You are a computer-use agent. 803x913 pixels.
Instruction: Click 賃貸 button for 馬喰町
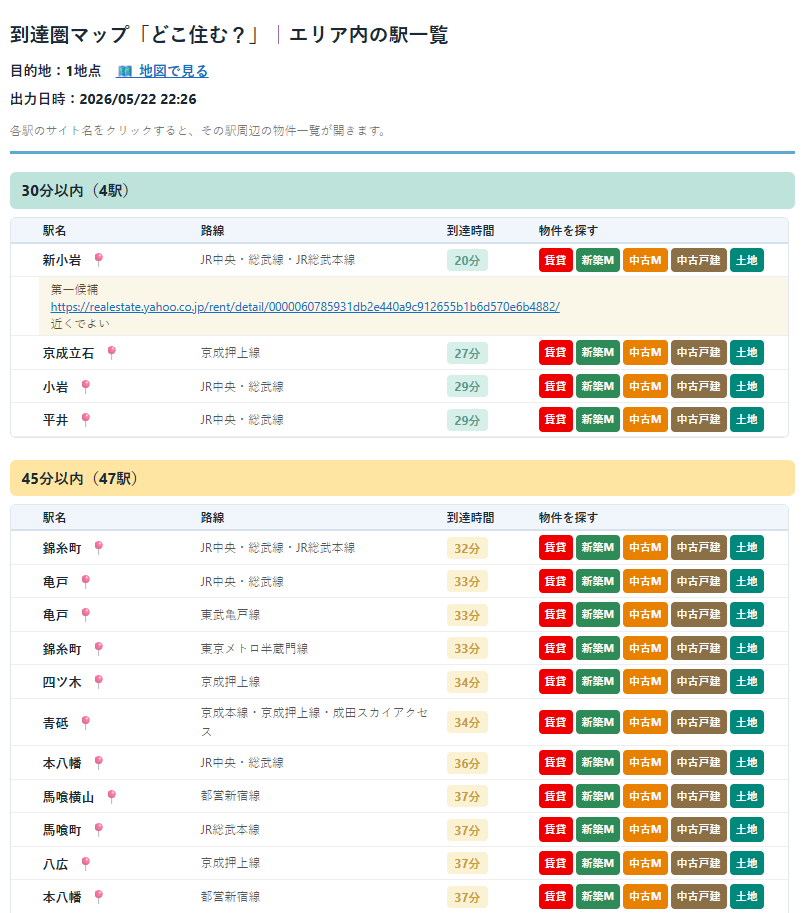(x=556, y=829)
